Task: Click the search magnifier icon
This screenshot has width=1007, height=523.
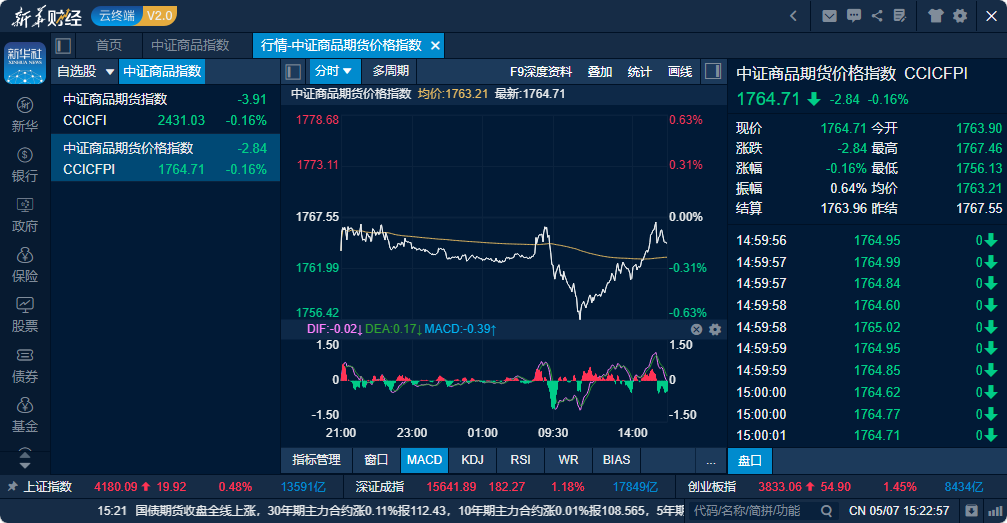Action: (827, 511)
